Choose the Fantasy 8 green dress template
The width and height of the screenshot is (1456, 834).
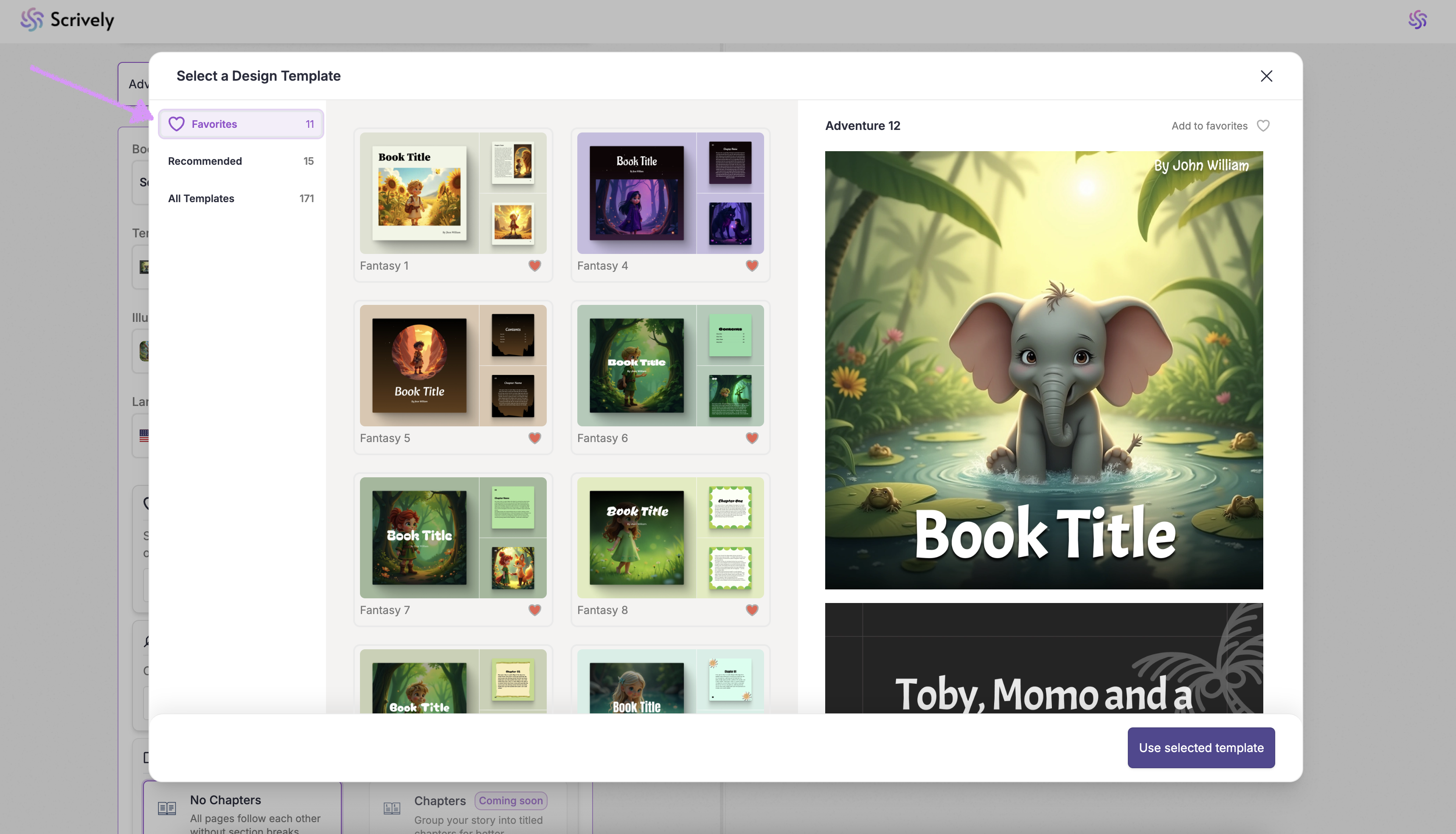(x=670, y=538)
